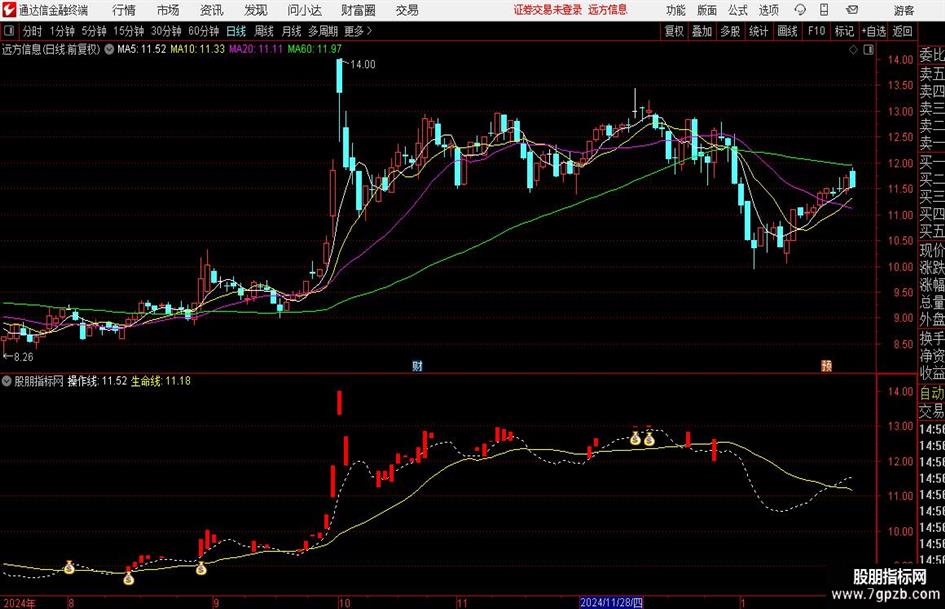Open the F10 company info button
Viewport: 945px width, 609px height.
(x=817, y=31)
